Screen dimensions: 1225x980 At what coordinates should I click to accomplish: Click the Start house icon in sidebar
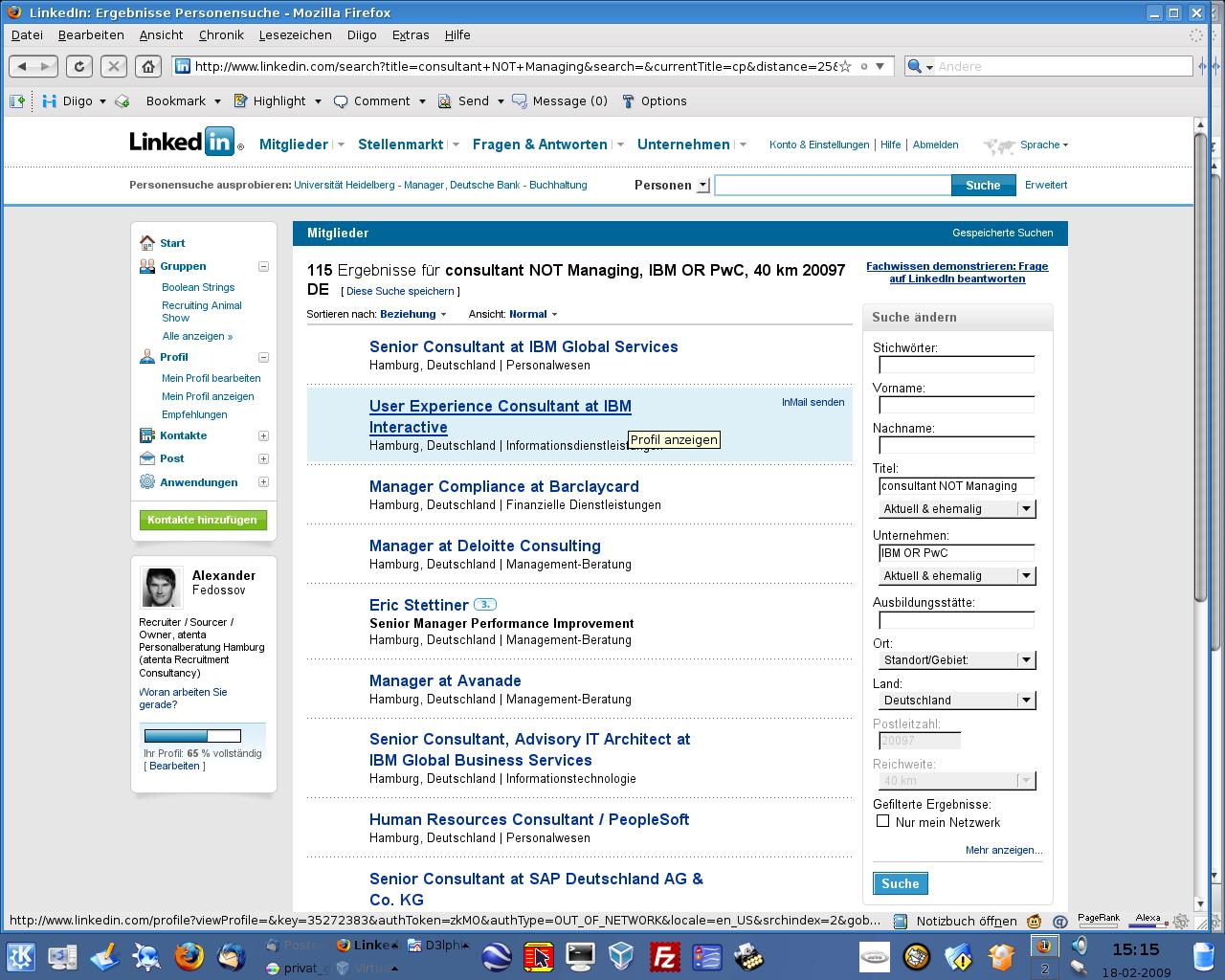coord(146,243)
